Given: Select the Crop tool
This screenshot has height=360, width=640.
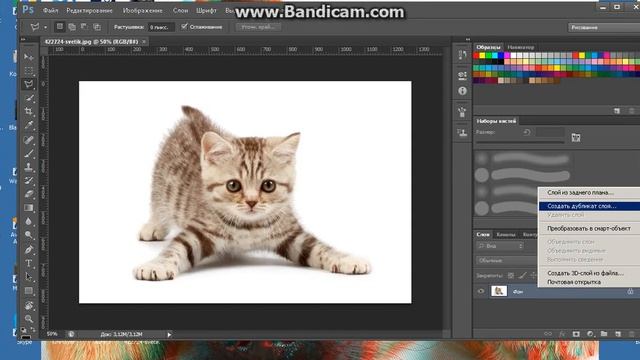Looking at the screenshot, I should (x=28, y=111).
